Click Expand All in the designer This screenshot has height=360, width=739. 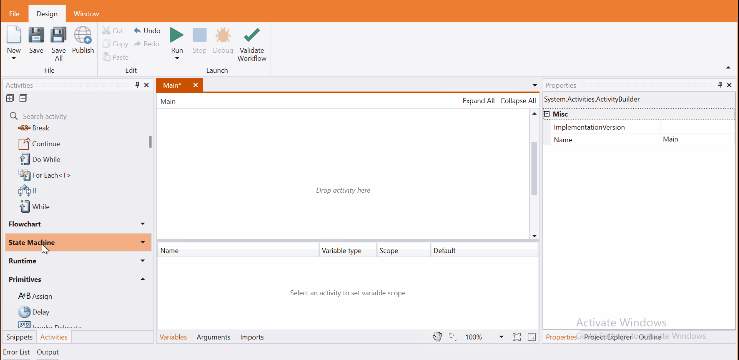[x=478, y=101]
